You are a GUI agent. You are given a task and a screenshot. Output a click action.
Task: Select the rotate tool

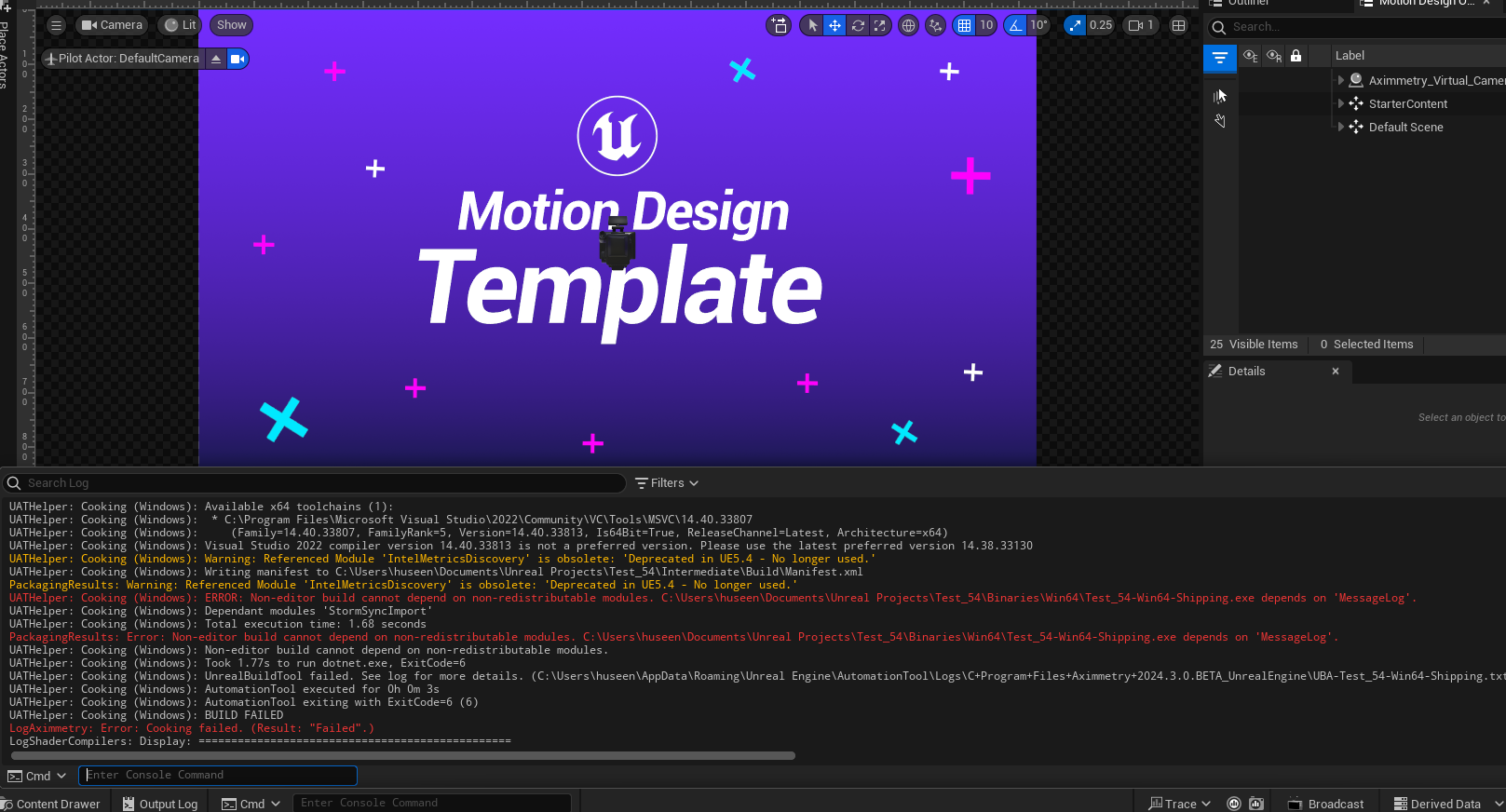[858, 25]
